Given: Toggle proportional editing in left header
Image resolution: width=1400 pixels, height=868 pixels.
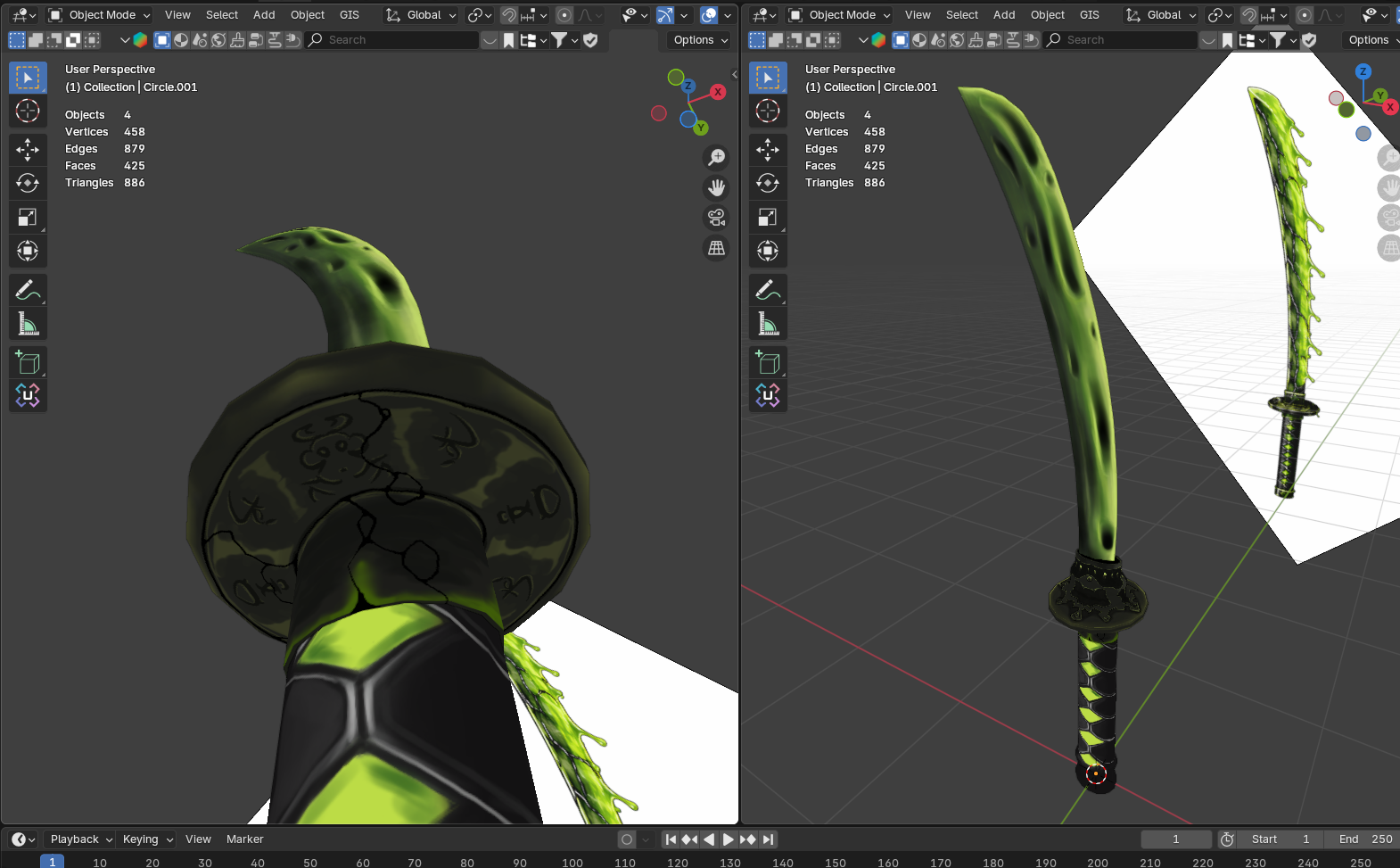Looking at the screenshot, I should [564, 15].
